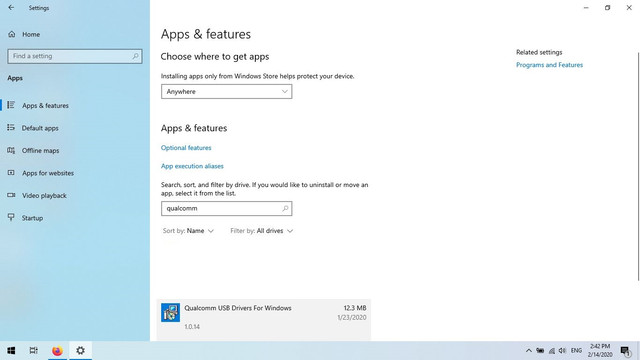This screenshot has width=640, height=360.
Task: Click the Offline maps sidebar map icon
Action: (x=11, y=150)
